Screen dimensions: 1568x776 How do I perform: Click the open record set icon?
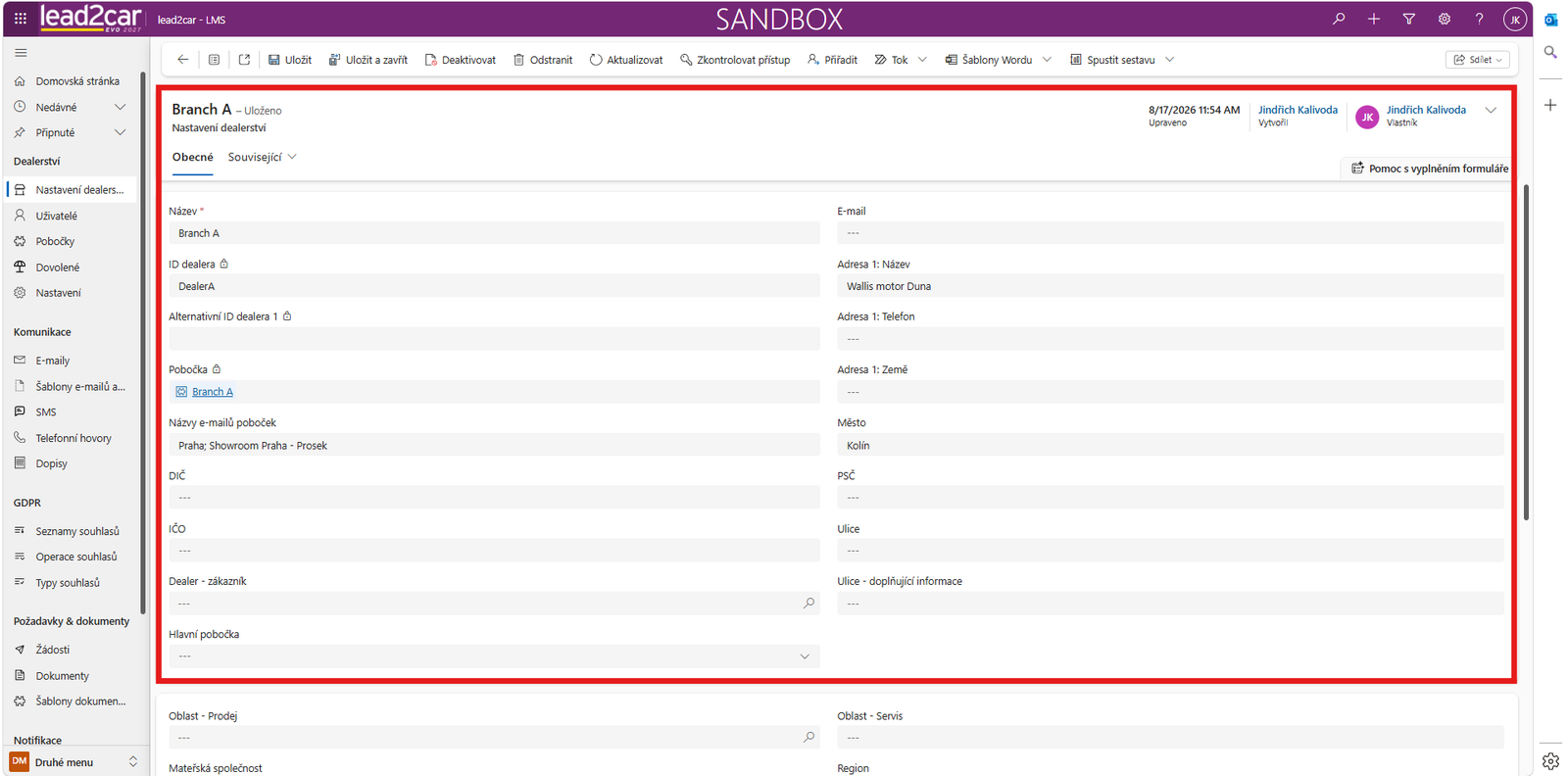click(x=214, y=60)
